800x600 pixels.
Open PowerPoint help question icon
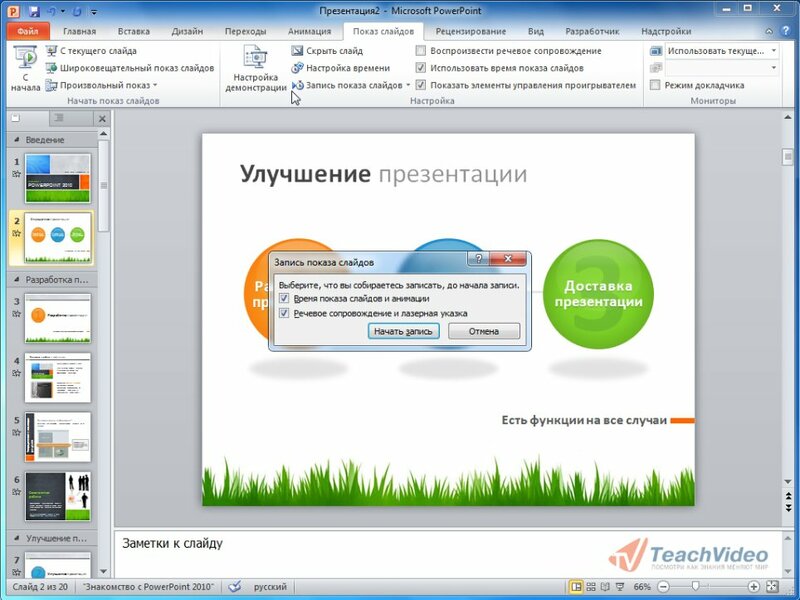786,31
